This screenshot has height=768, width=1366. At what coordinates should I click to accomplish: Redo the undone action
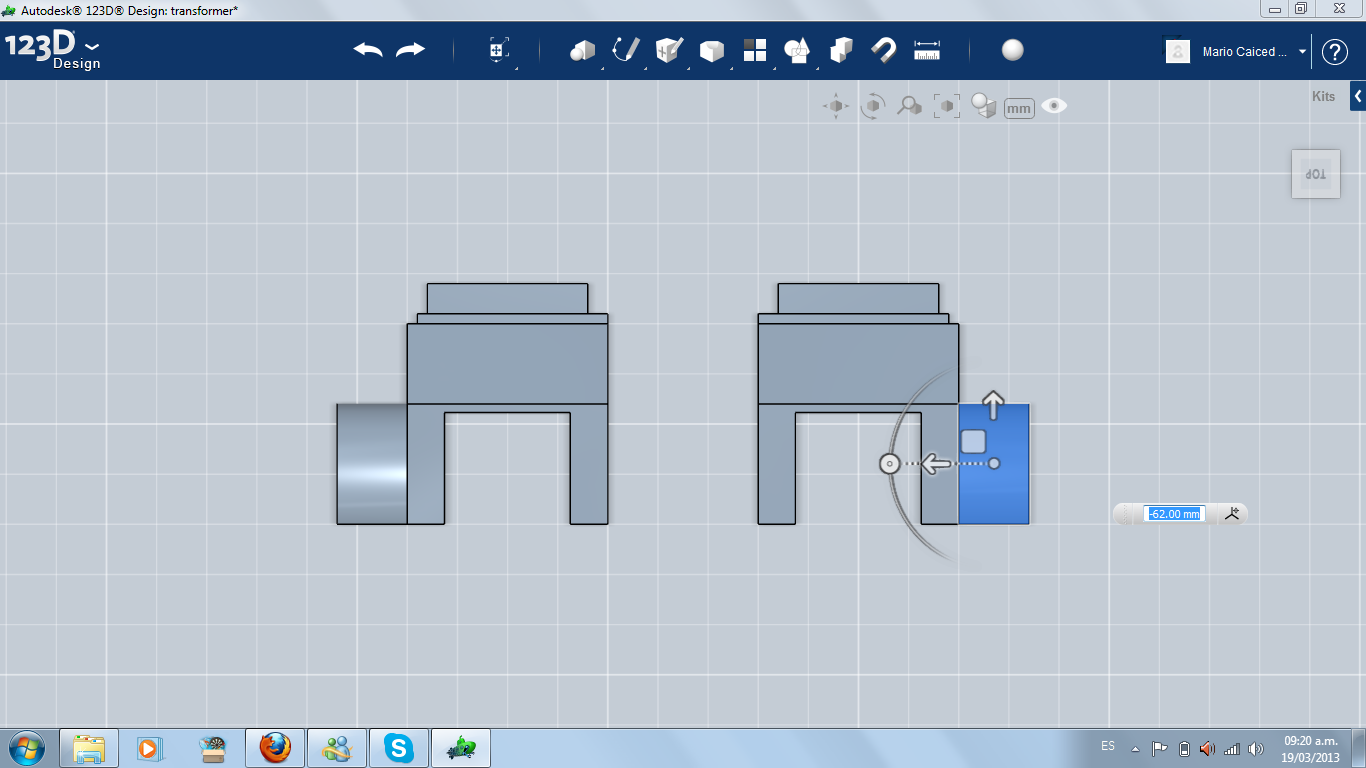410,50
